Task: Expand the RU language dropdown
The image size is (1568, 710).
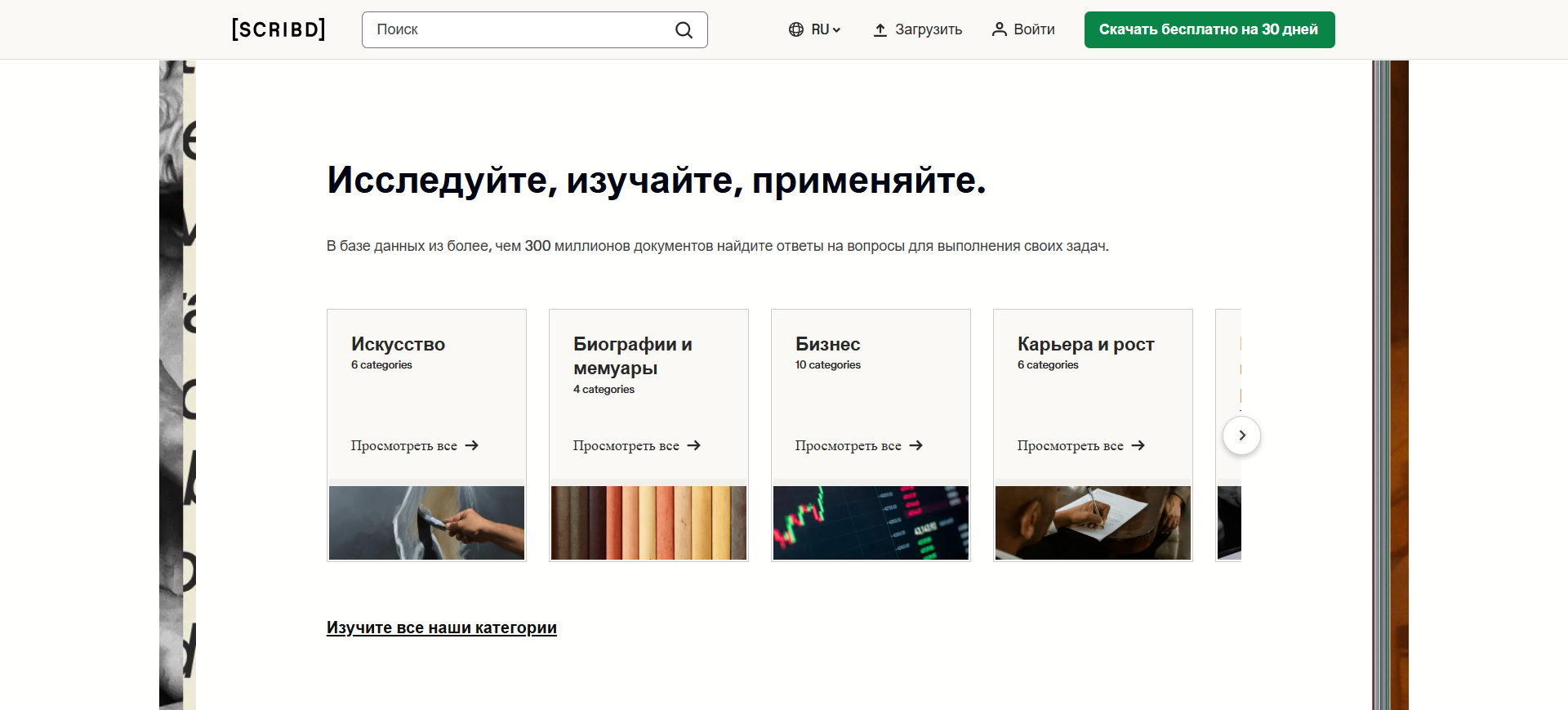Action: pos(826,29)
